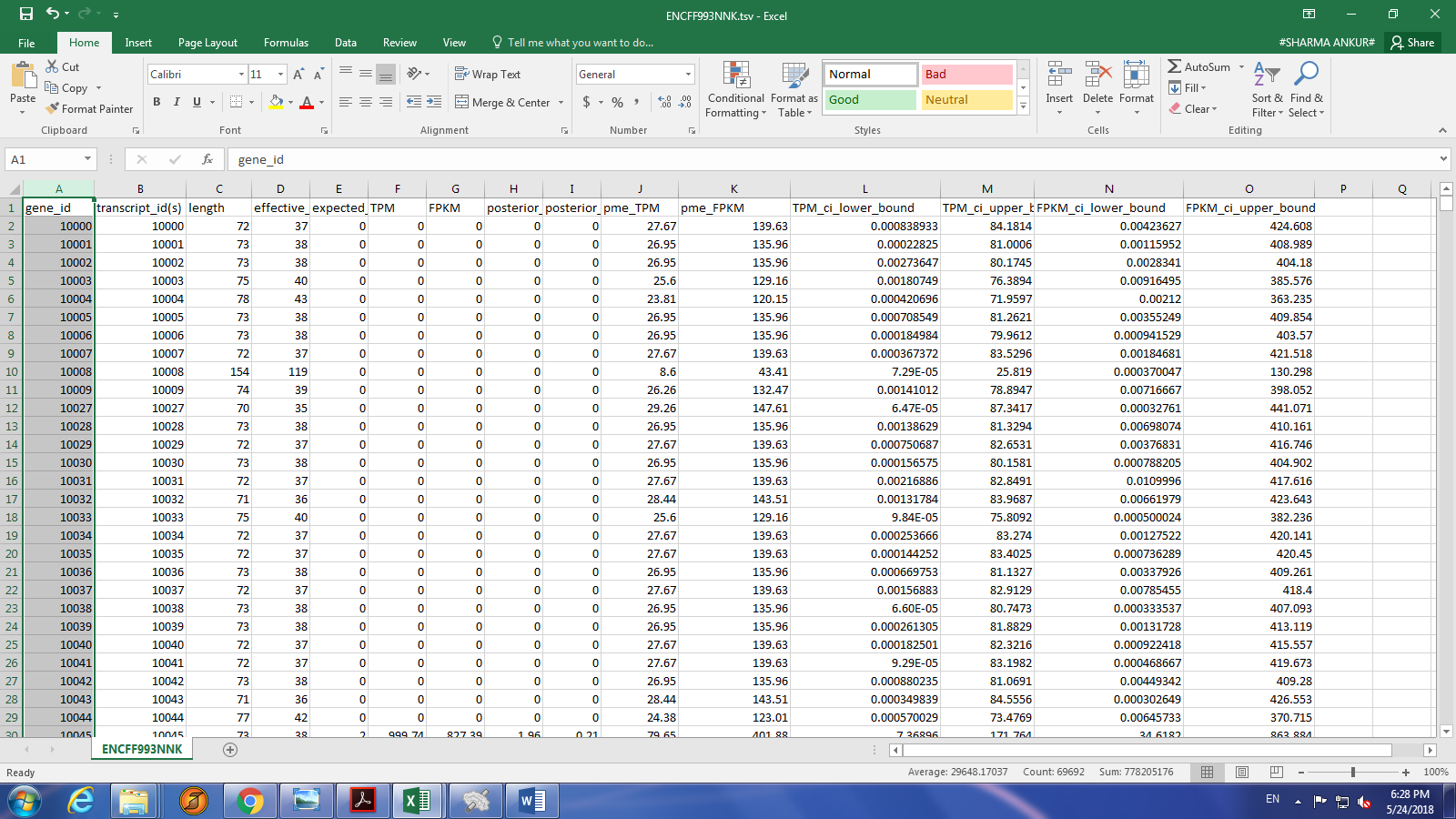Click Decrease Decimal icon
Viewport: 1456px width, 819px height.
tap(685, 102)
